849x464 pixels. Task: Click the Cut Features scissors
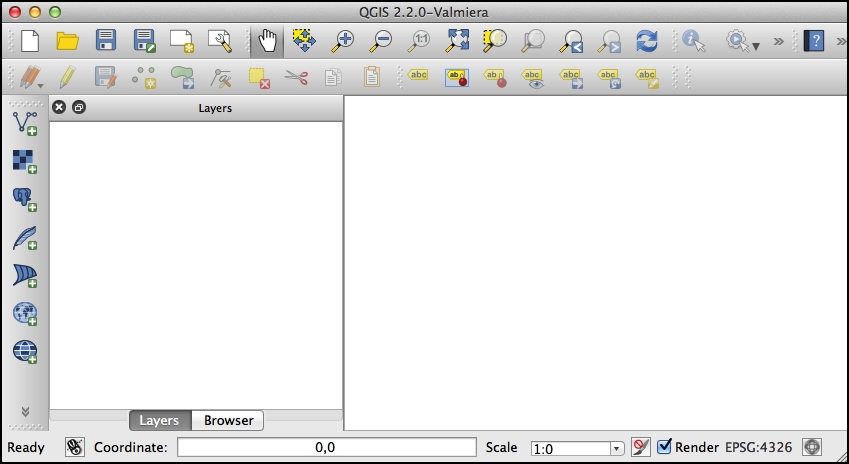click(296, 77)
